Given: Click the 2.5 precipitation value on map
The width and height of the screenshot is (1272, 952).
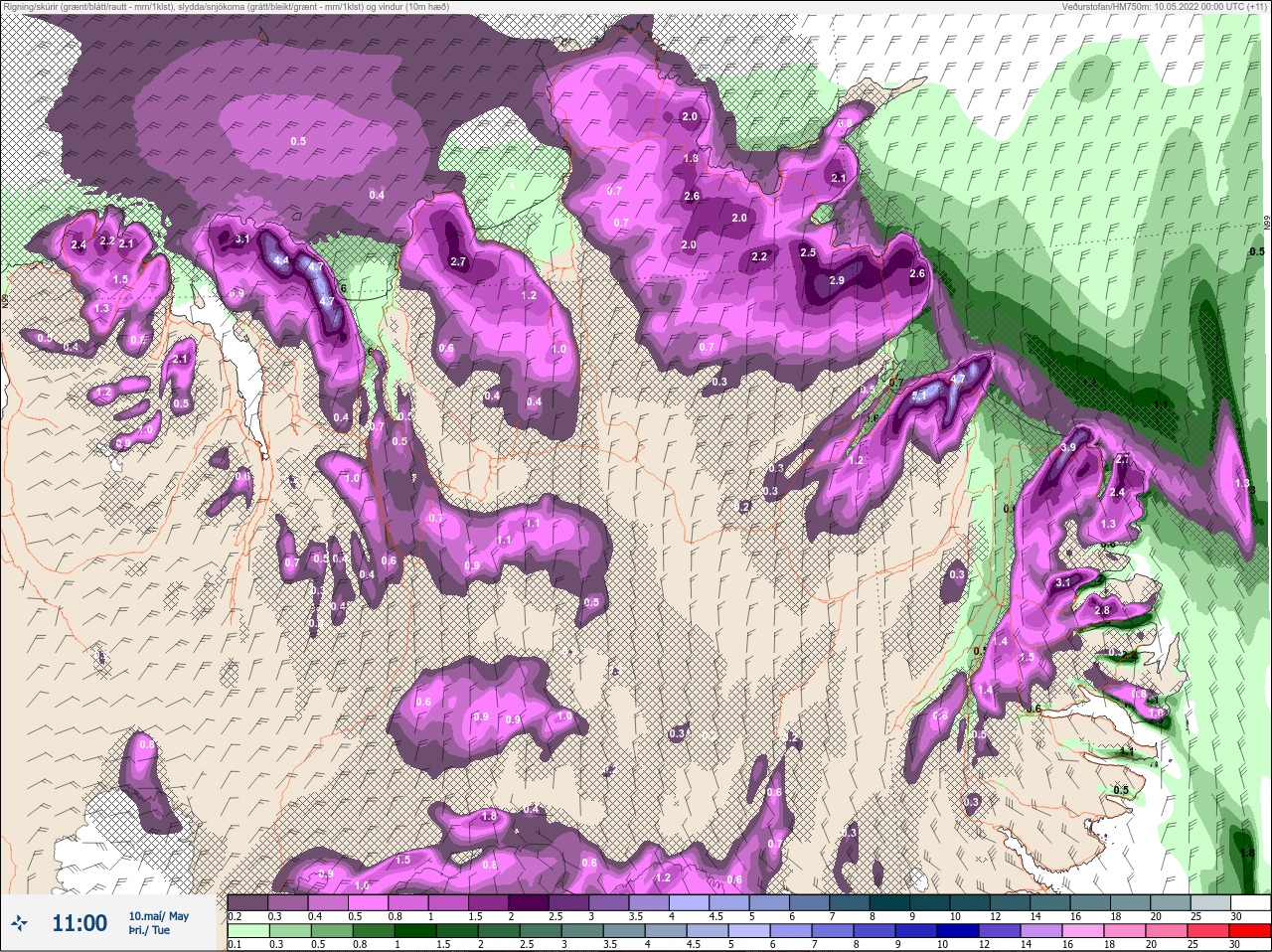Looking at the screenshot, I should (808, 252).
